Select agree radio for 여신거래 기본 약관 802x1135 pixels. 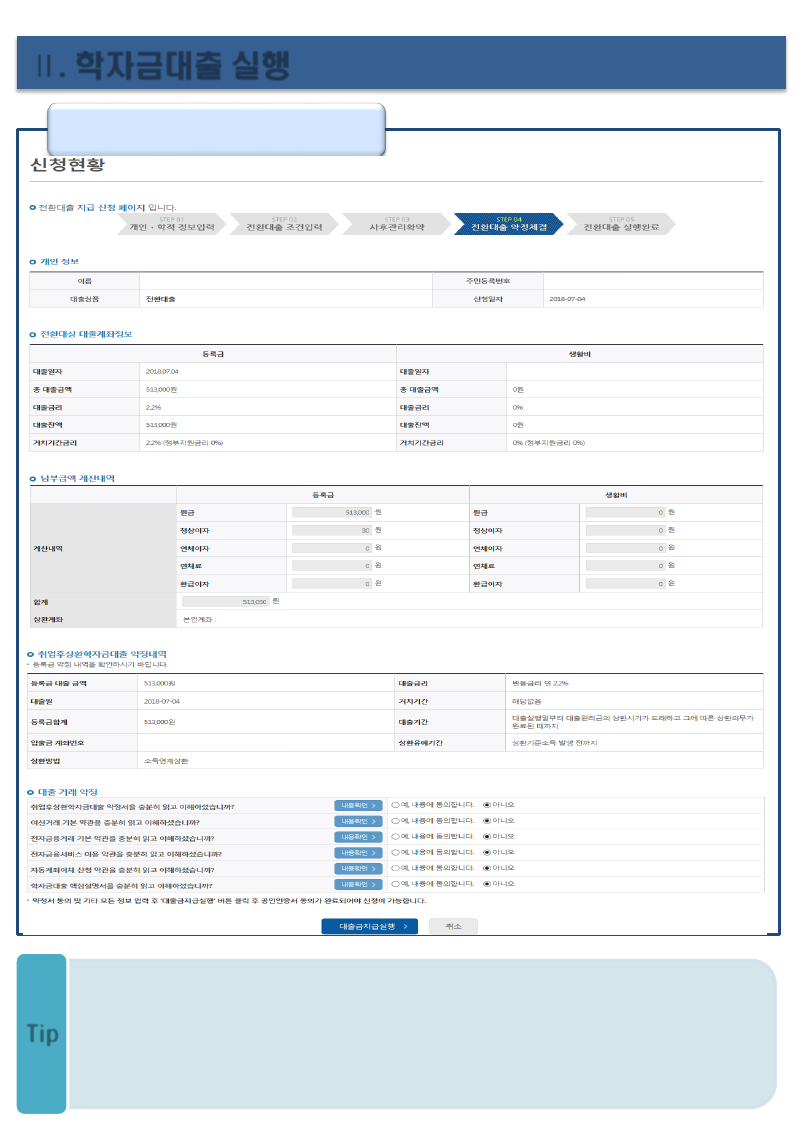pos(396,820)
